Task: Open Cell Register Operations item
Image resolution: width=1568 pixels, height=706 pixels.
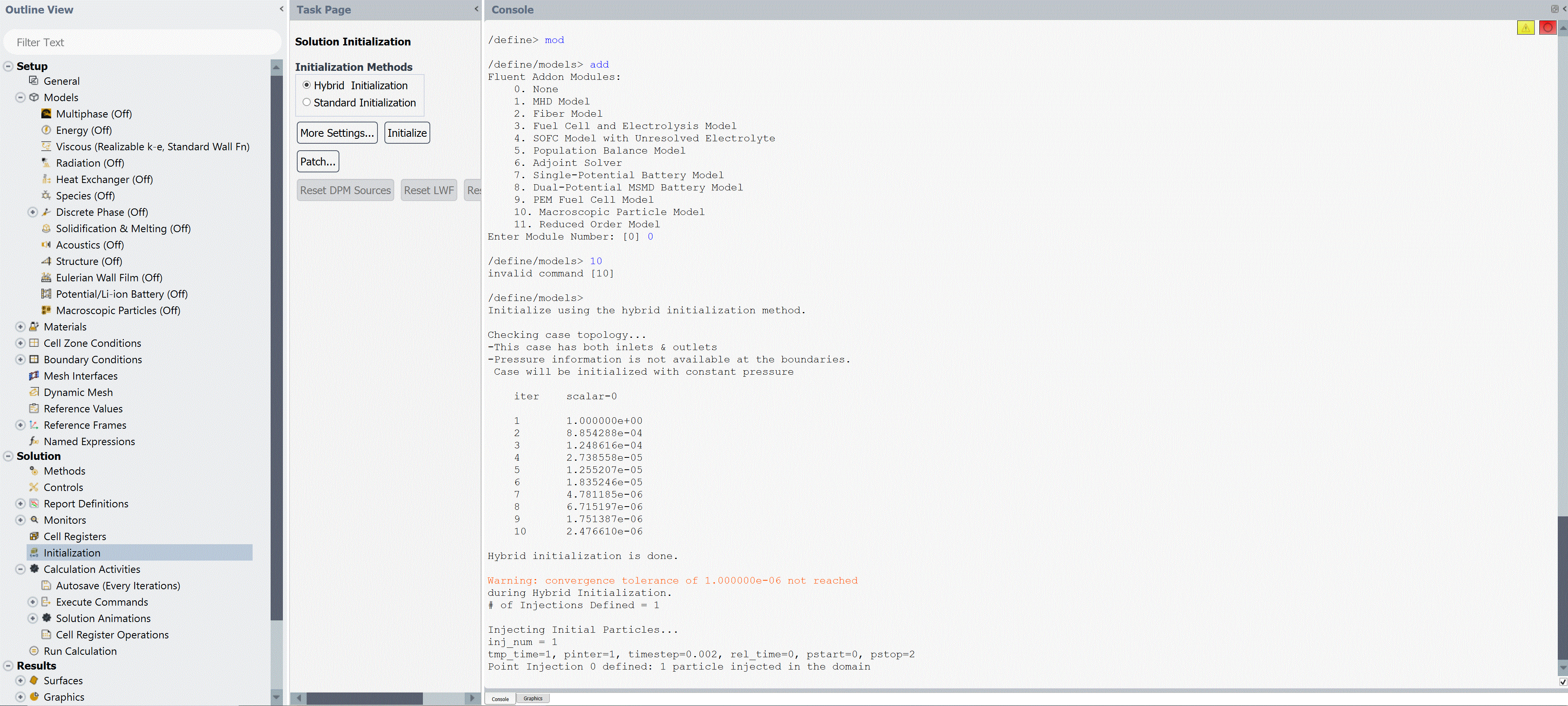Action: [112, 635]
